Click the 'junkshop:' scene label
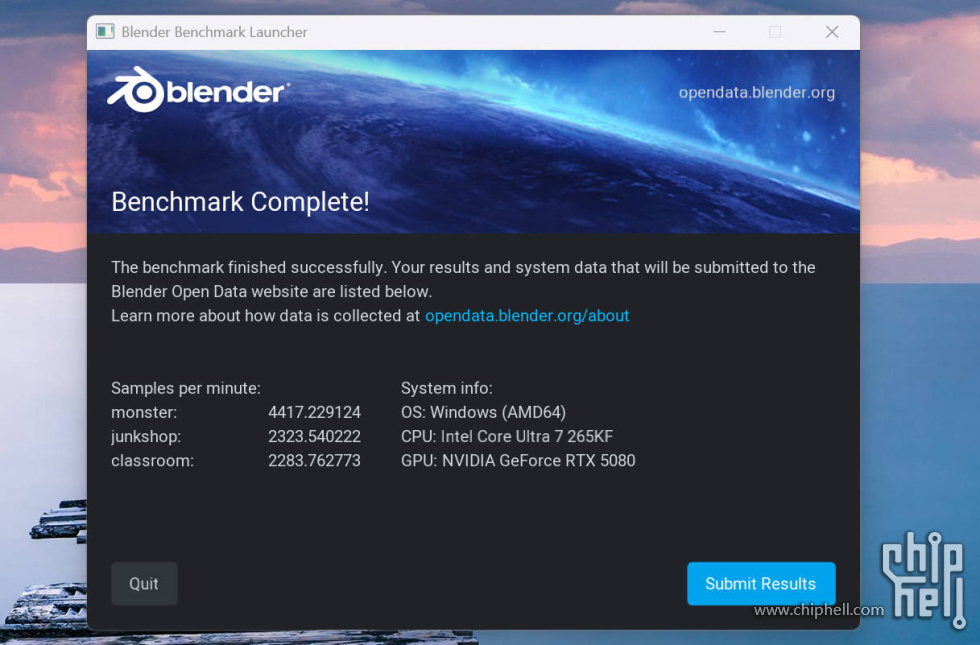 pos(146,436)
